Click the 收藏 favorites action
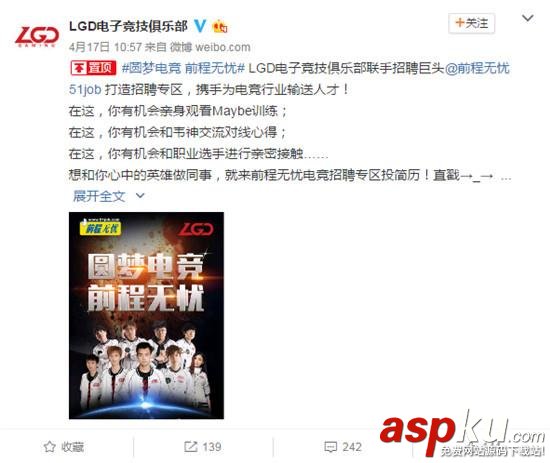 coord(63,447)
